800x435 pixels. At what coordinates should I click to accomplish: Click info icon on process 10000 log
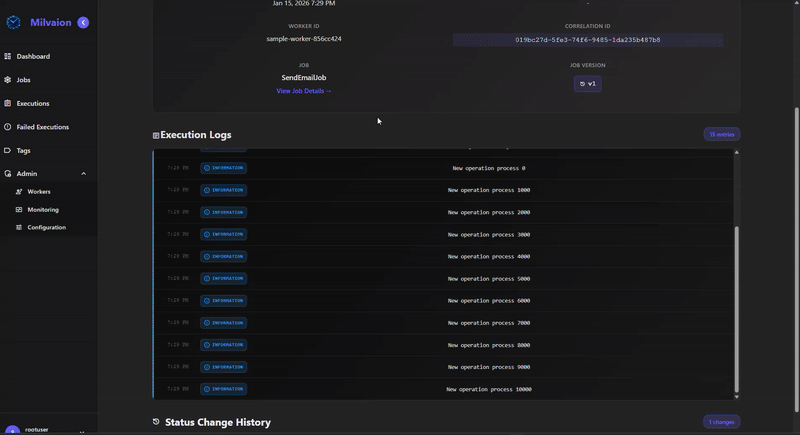[x=207, y=389]
